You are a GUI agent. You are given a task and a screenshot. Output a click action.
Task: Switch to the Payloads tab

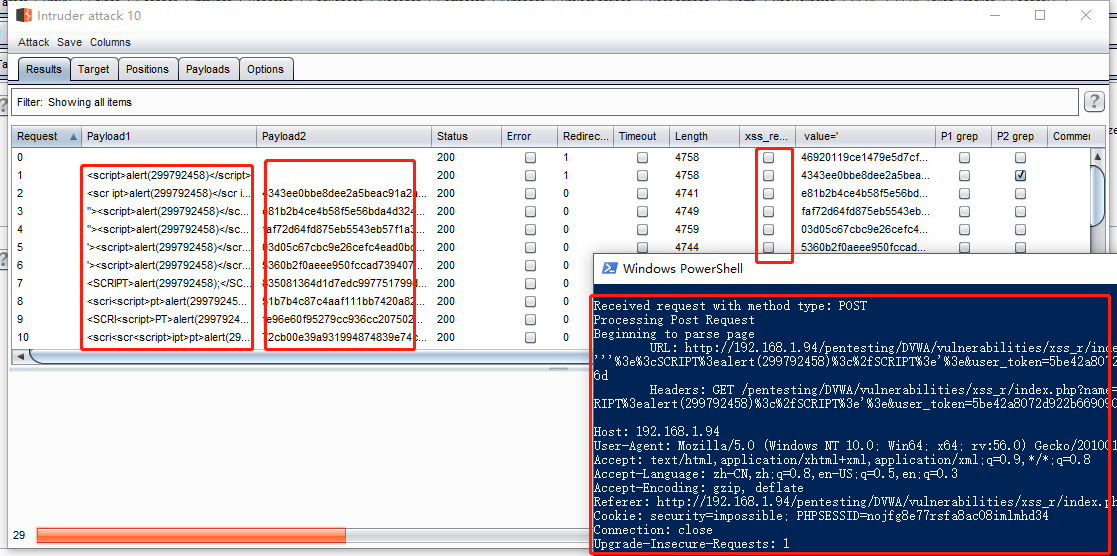208,69
